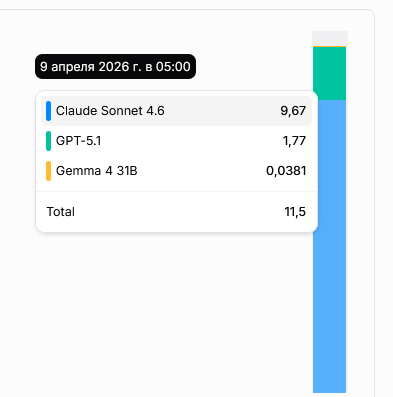The width and height of the screenshot is (393, 397).
Task: Click the Total label text
Action: click(x=60, y=212)
